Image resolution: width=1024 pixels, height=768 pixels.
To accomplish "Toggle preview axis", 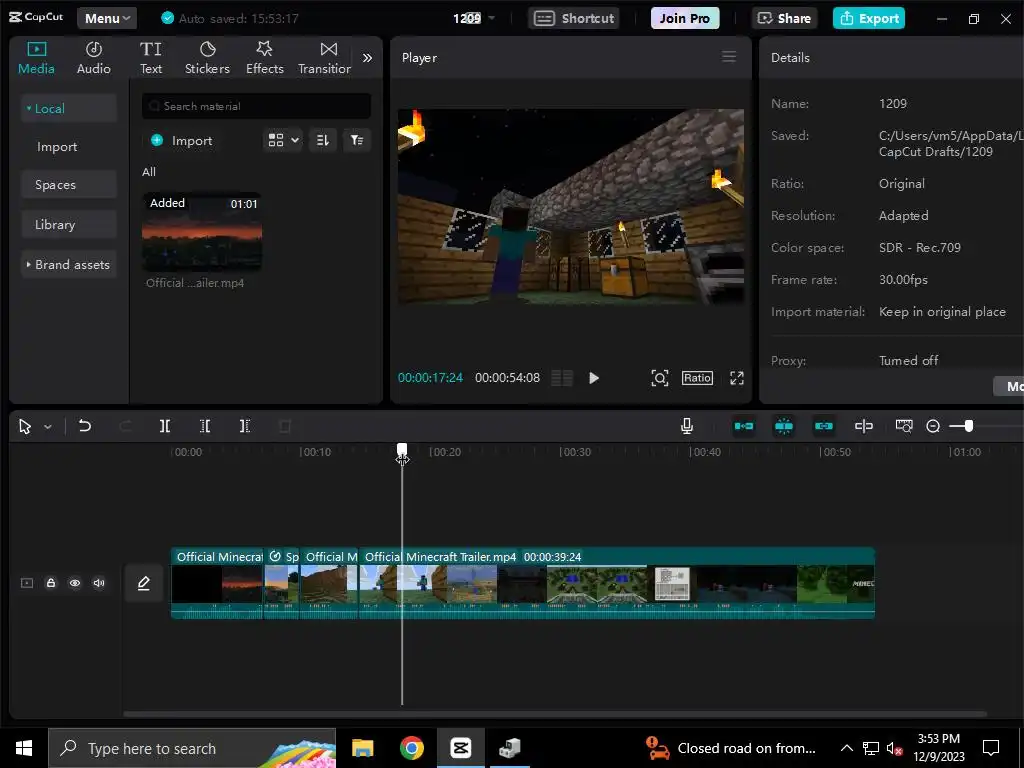I will pyautogui.click(x=863, y=426).
